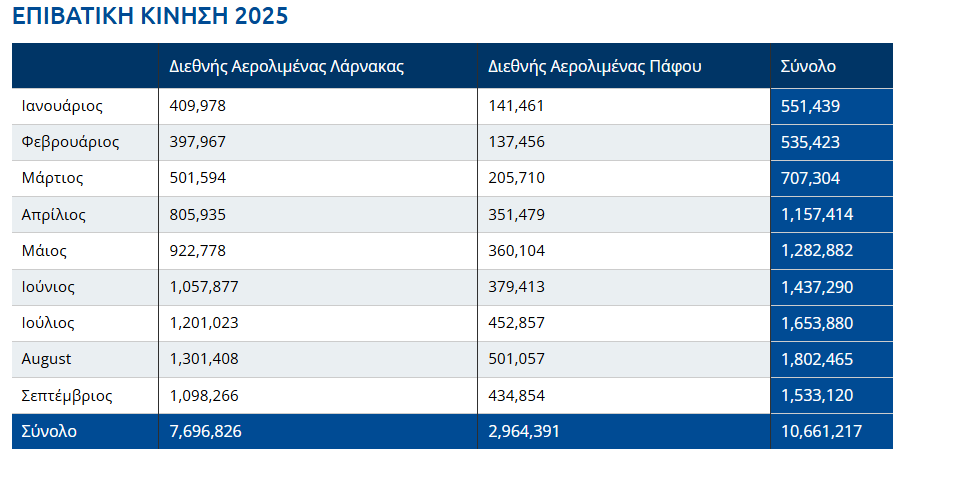Image resolution: width=979 pixels, height=497 pixels.
Task: Click the Ιανουάριος row label
Action: 62,106
